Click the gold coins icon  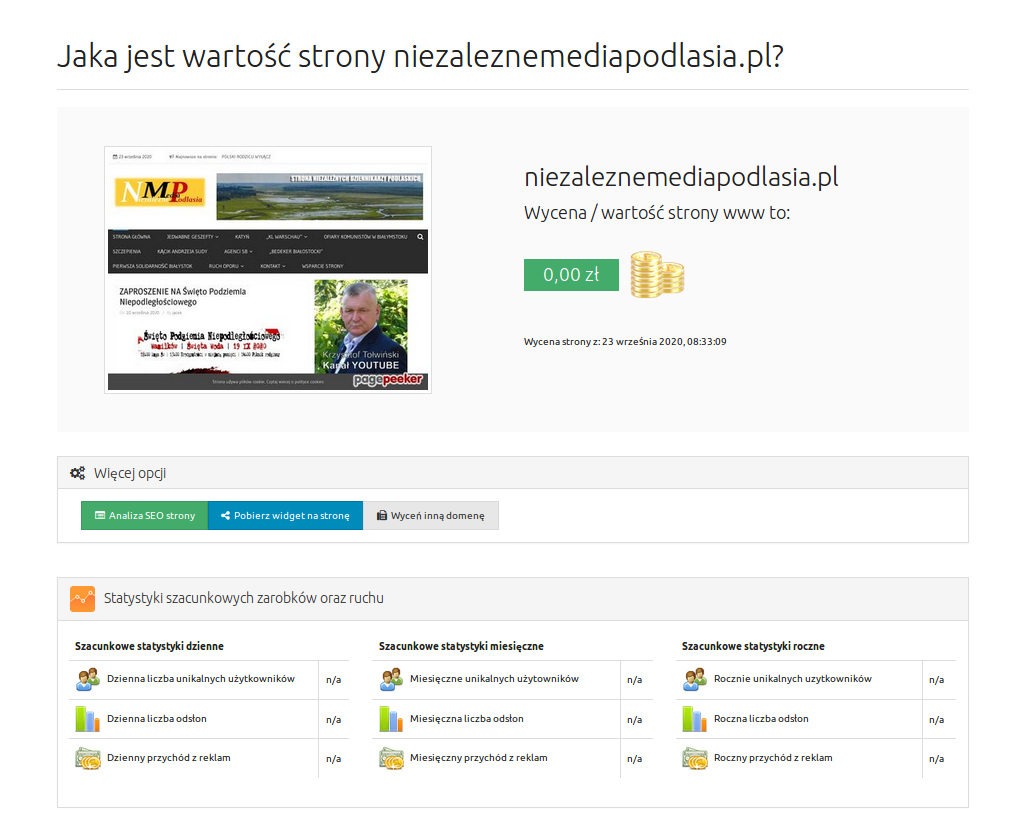(x=657, y=275)
